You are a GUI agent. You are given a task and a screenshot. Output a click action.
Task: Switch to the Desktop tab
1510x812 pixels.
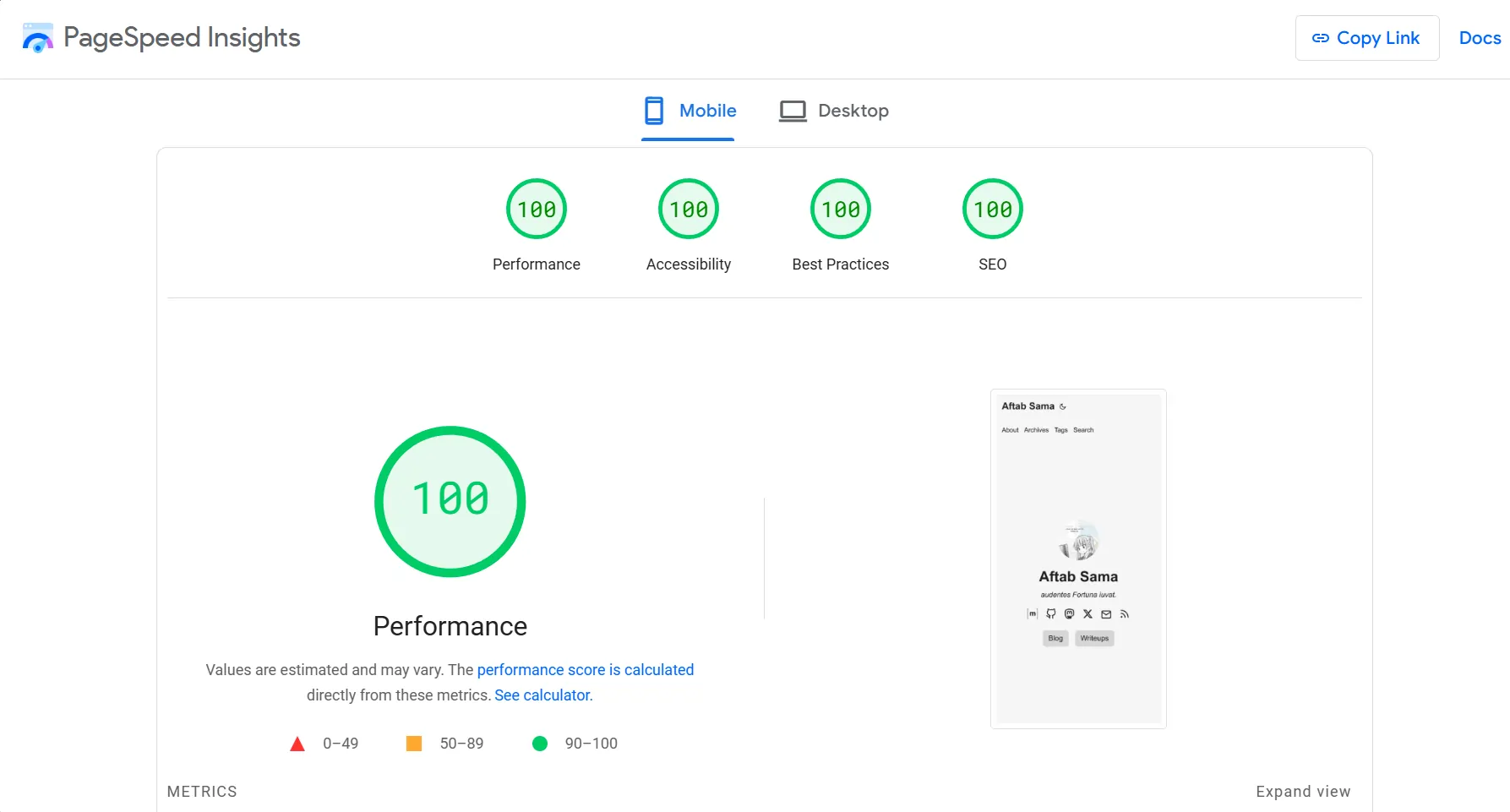(833, 111)
